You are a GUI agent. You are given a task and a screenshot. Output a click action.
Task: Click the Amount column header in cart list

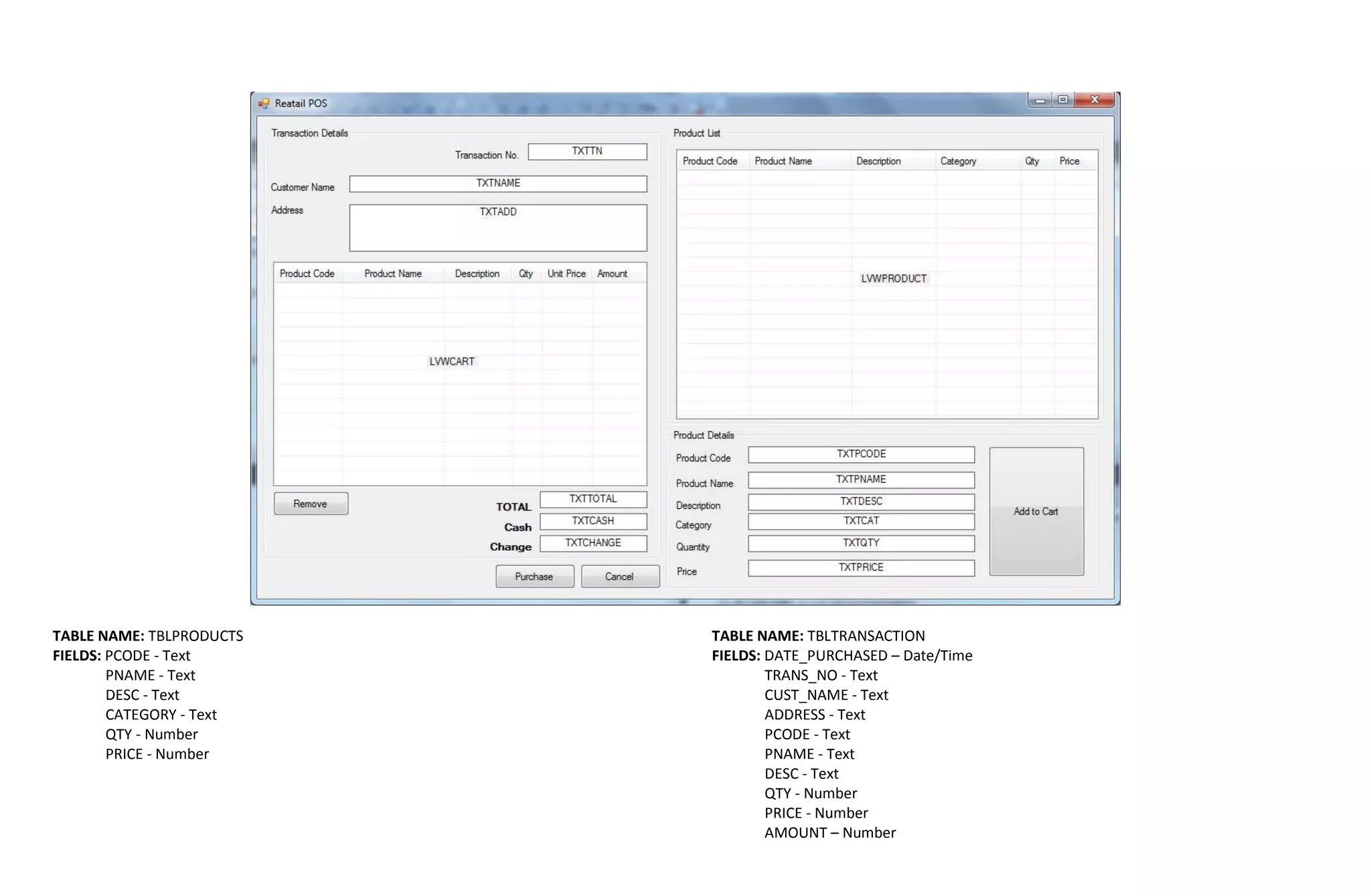click(x=612, y=274)
